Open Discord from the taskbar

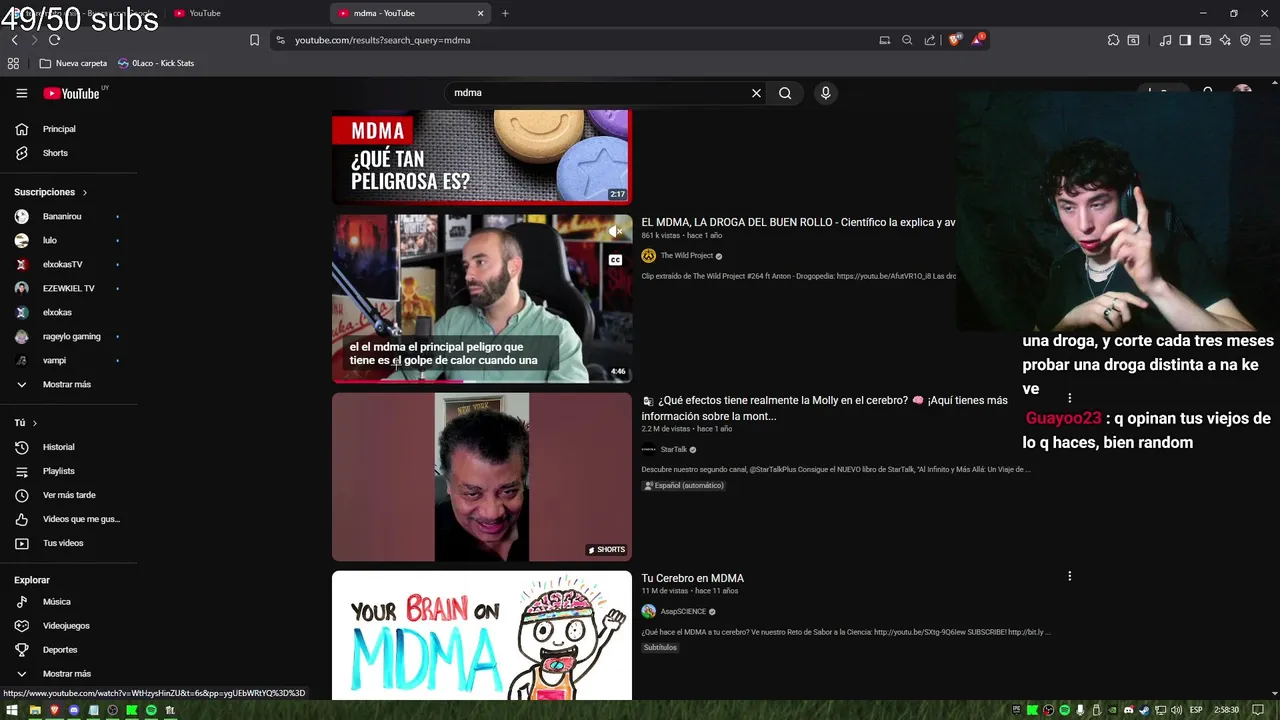tap(73, 710)
